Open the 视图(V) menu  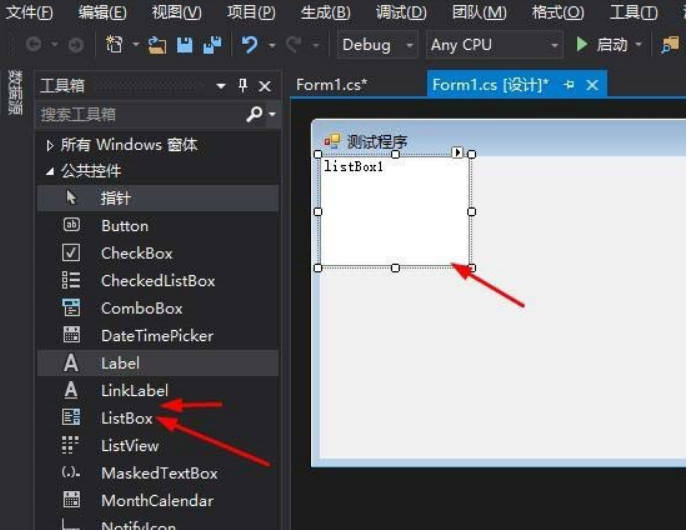pos(176,12)
